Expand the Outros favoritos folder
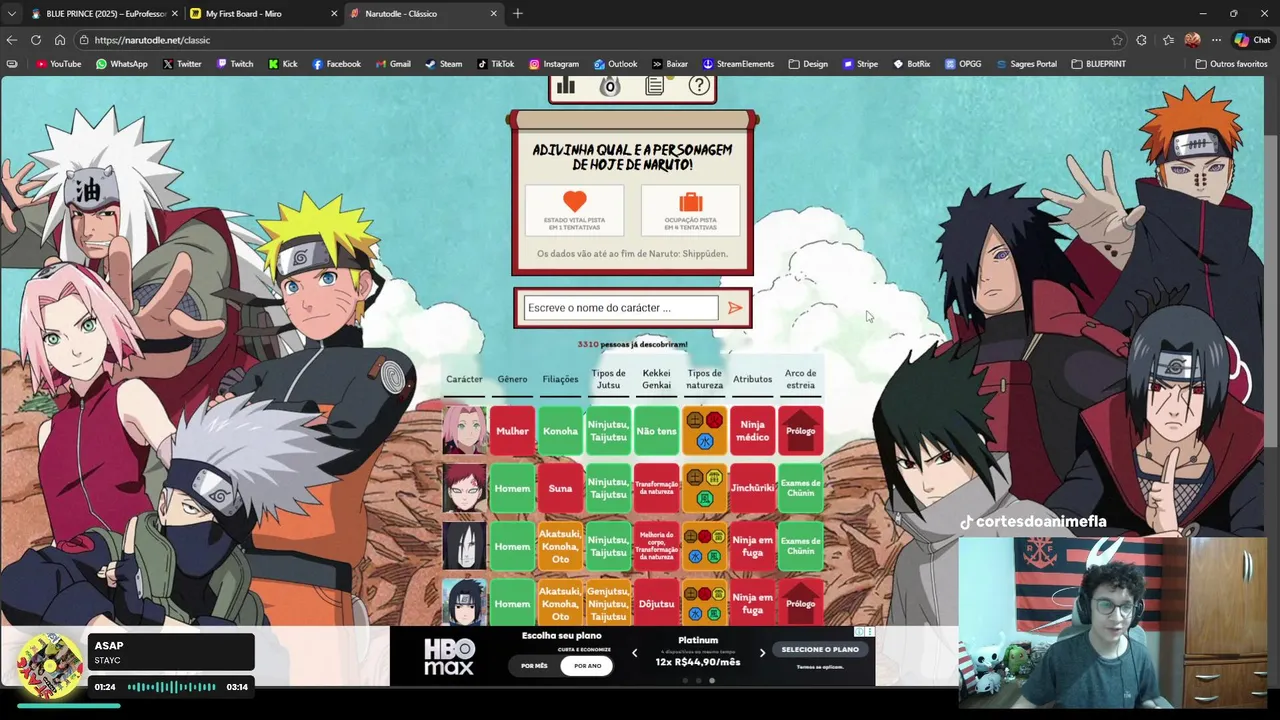 click(1231, 64)
